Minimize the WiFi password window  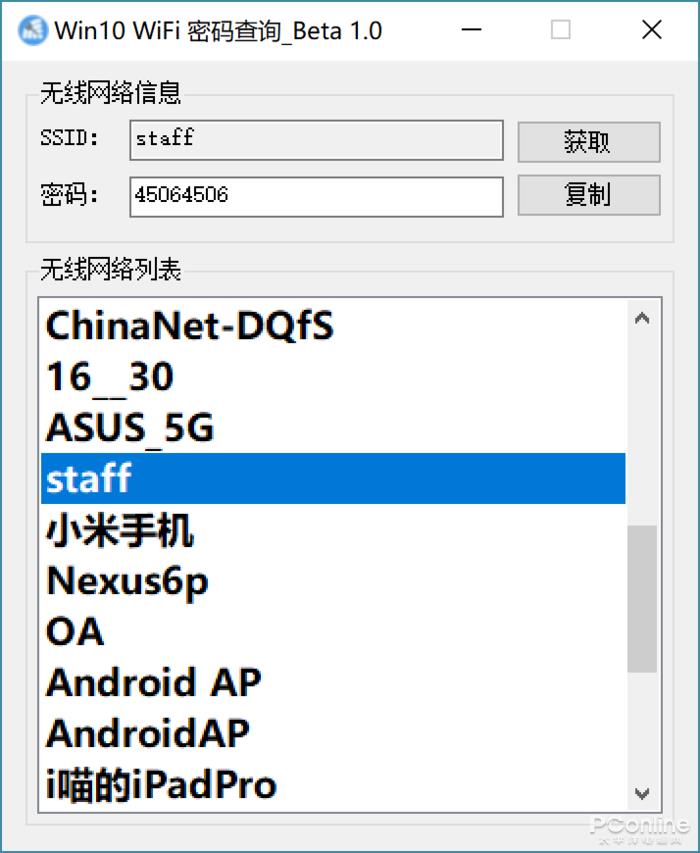click(x=470, y=30)
